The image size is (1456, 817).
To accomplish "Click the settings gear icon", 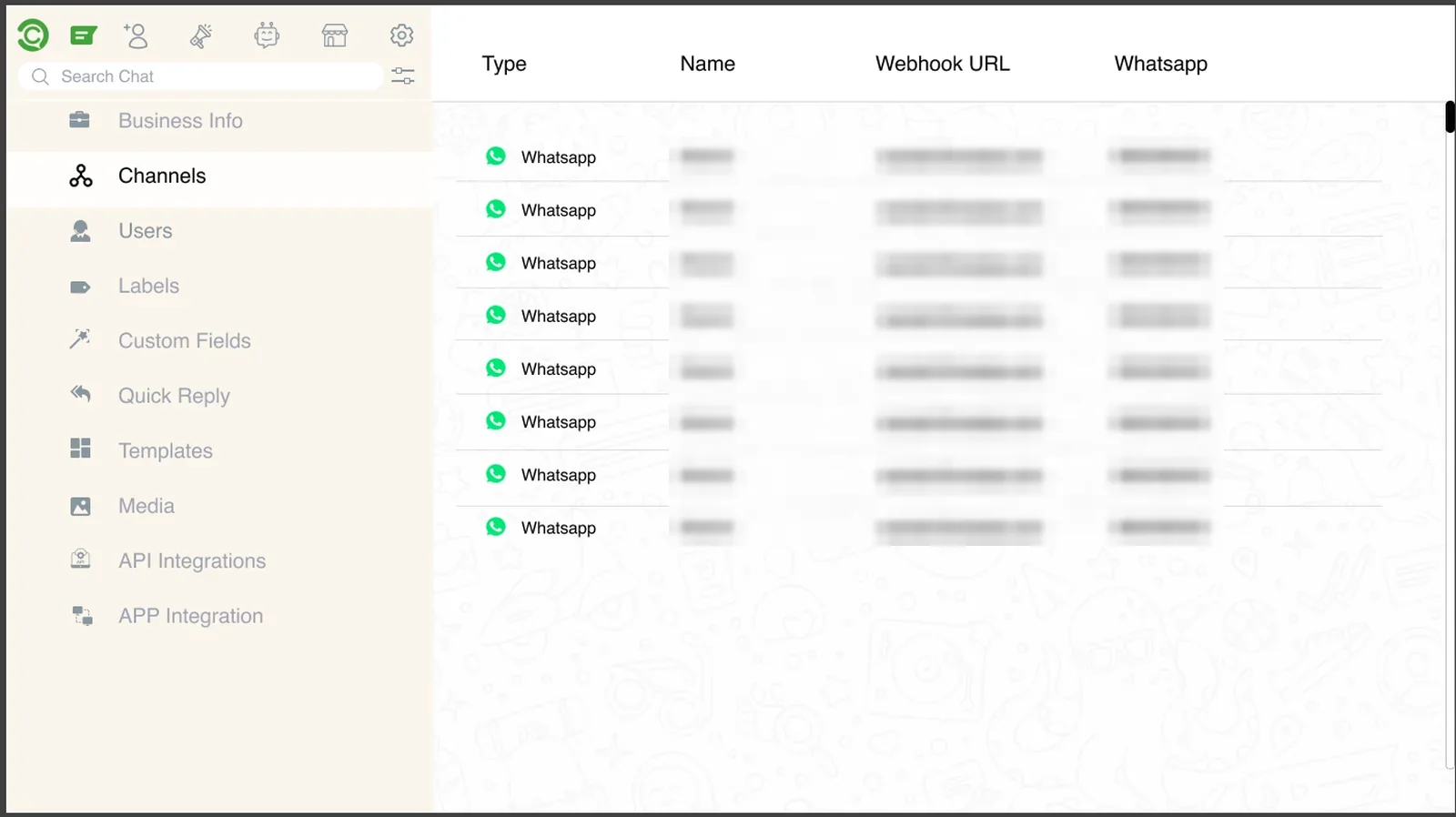I will [401, 35].
